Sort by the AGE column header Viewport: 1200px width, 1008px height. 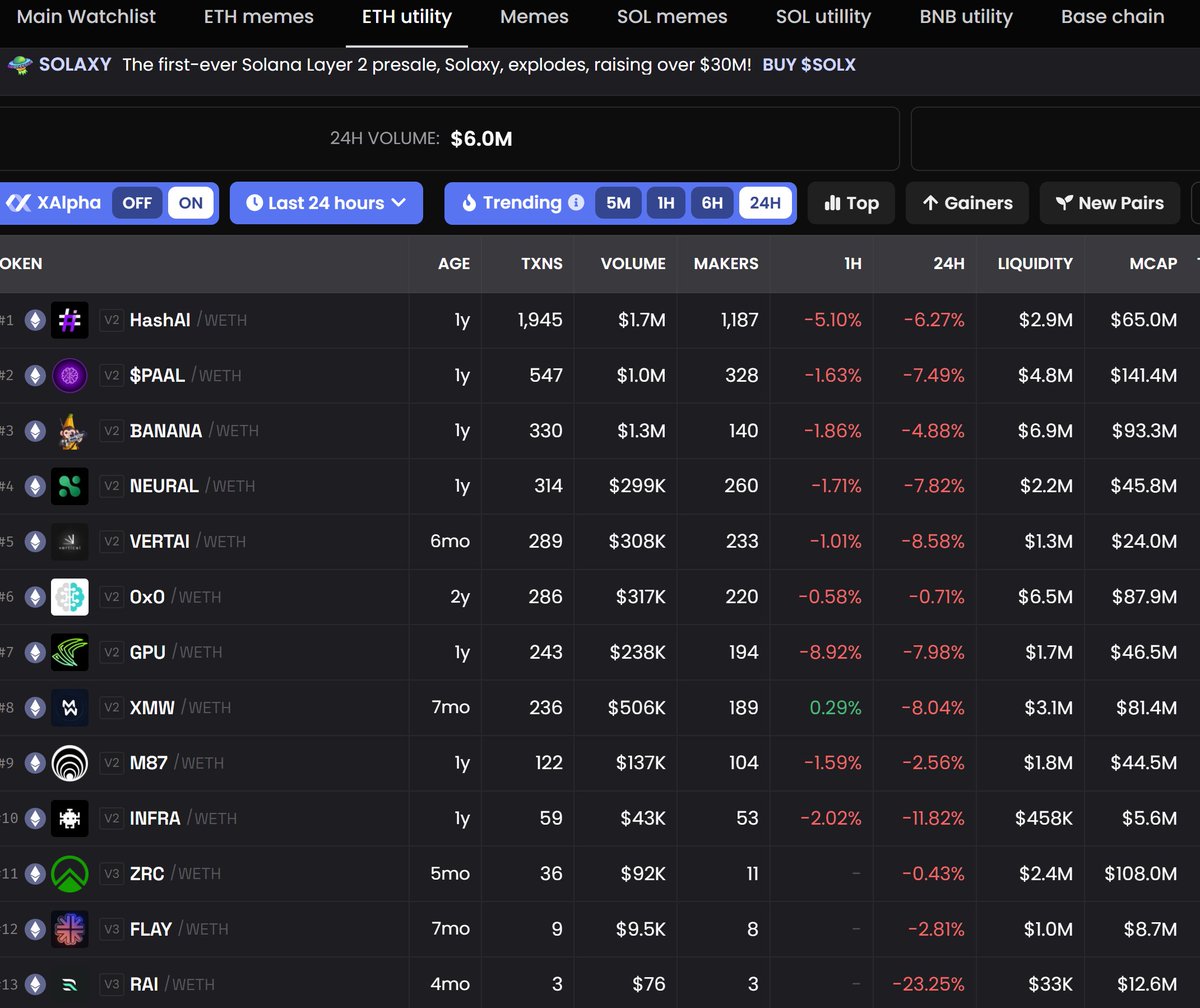coord(453,264)
